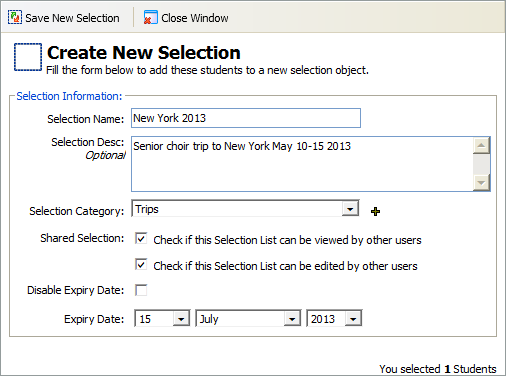This screenshot has width=506, height=376.
Task: Click the 'Shared Selection:' label
Action: pyautogui.click(x=82, y=238)
